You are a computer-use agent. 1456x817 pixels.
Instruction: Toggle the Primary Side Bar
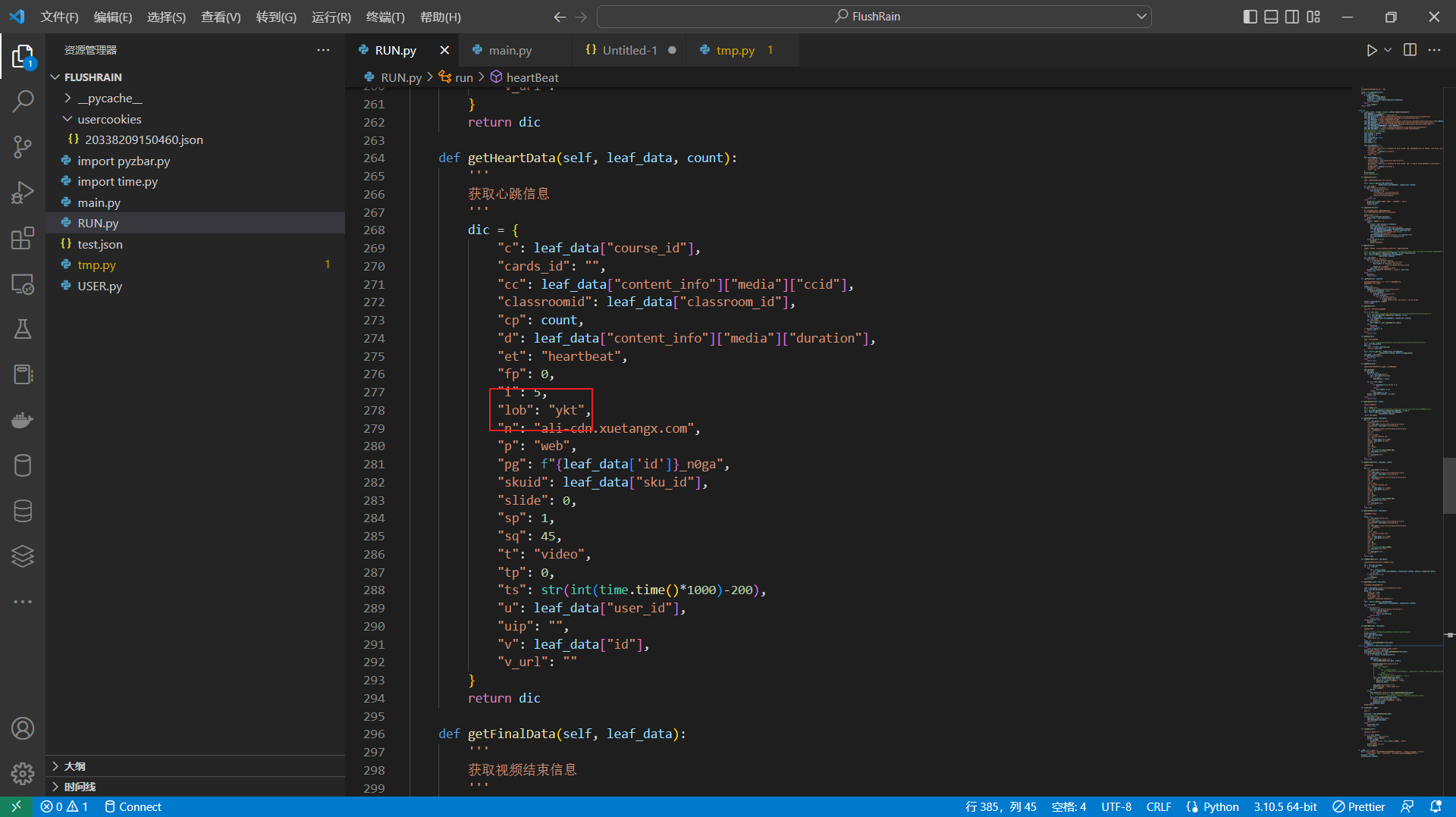[1250, 16]
